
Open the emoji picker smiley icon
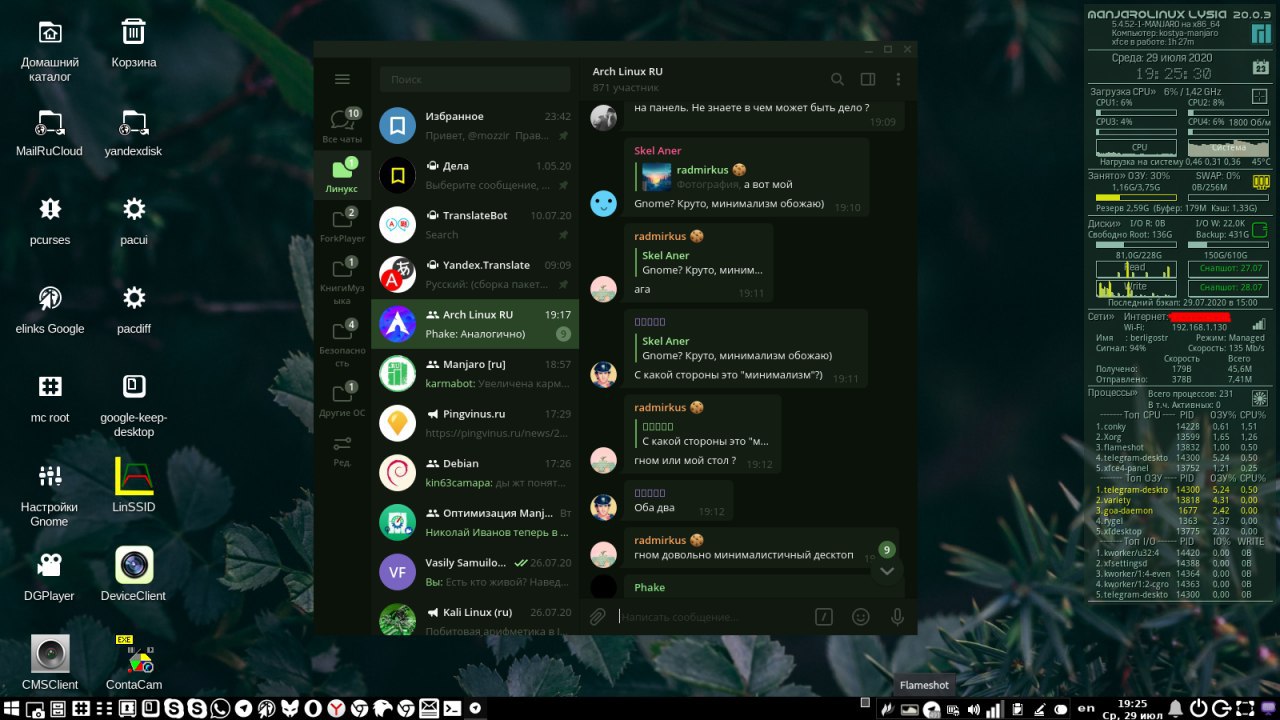(x=860, y=617)
